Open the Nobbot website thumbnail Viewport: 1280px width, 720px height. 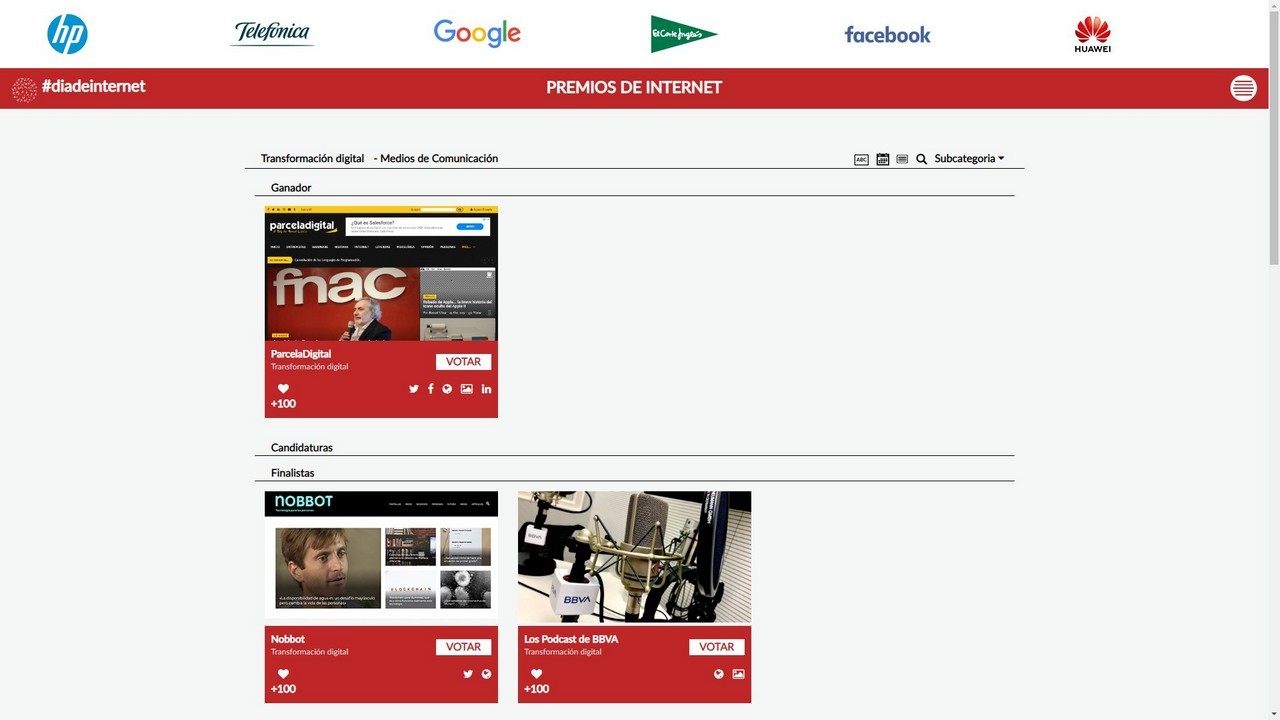click(x=381, y=558)
